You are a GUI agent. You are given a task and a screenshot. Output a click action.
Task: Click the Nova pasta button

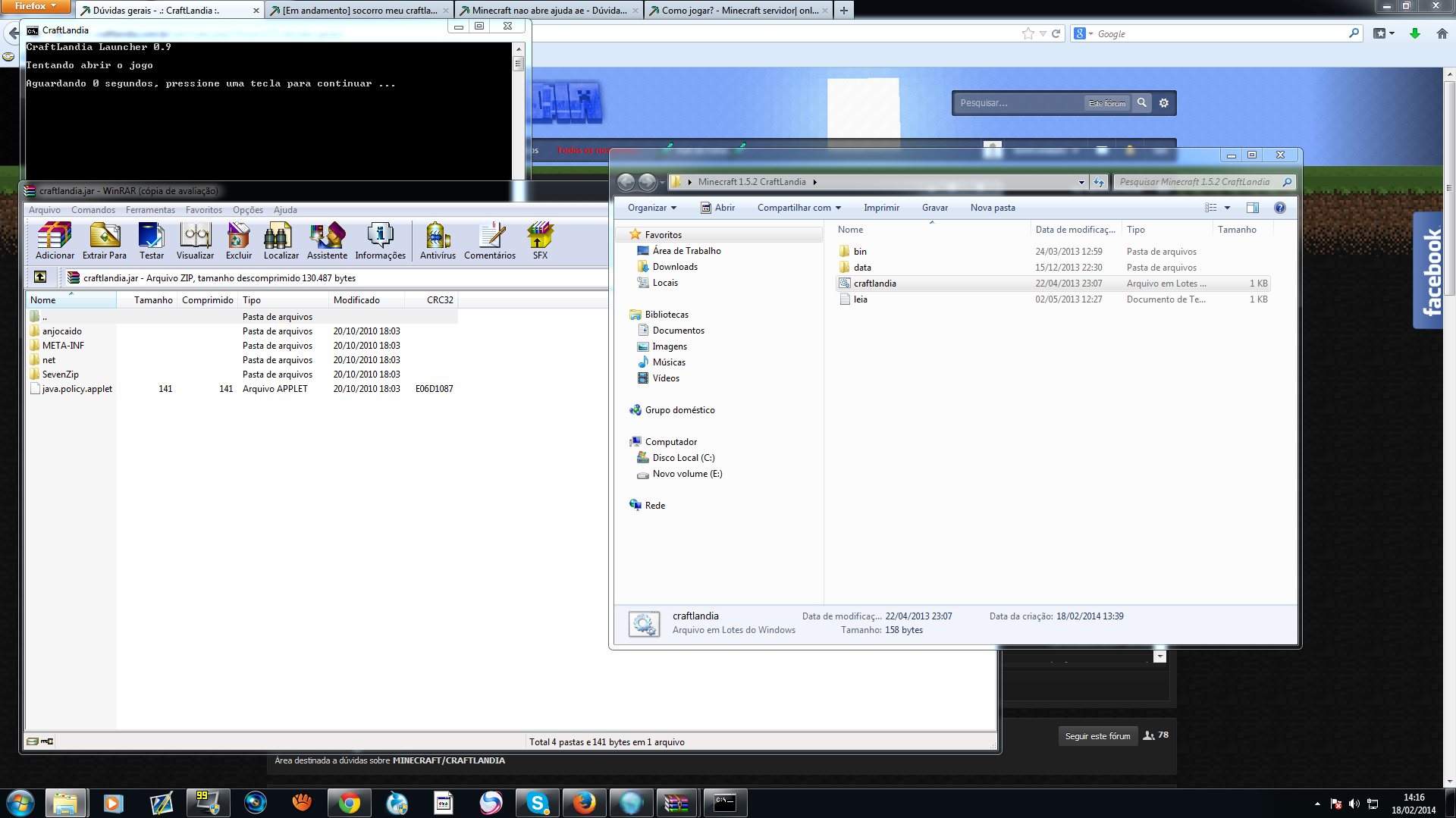(993, 208)
